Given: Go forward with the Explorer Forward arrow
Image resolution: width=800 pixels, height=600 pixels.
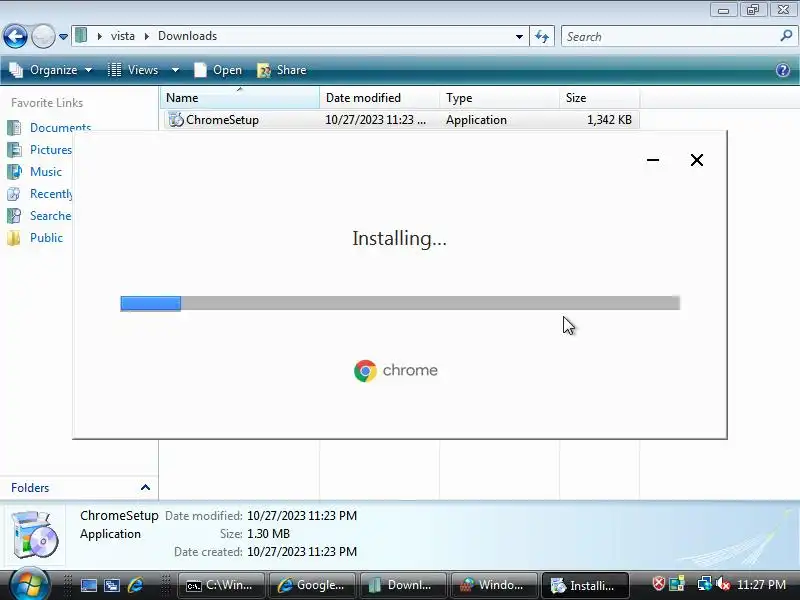Looking at the screenshot, I should coord(43,36).
